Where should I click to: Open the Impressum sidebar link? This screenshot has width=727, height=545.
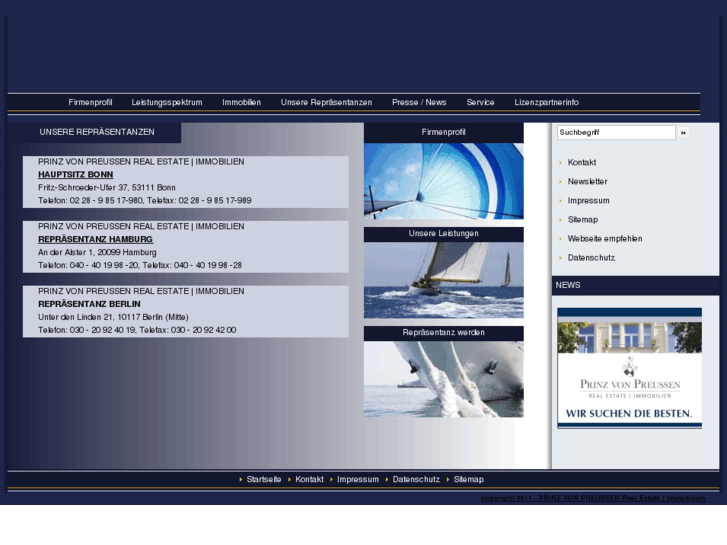[588, 200]
